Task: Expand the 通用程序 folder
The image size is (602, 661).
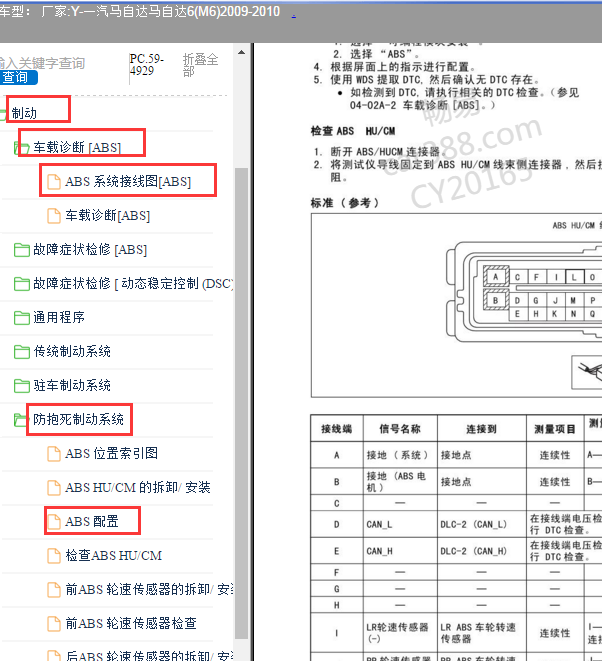Action: point(59,317)
